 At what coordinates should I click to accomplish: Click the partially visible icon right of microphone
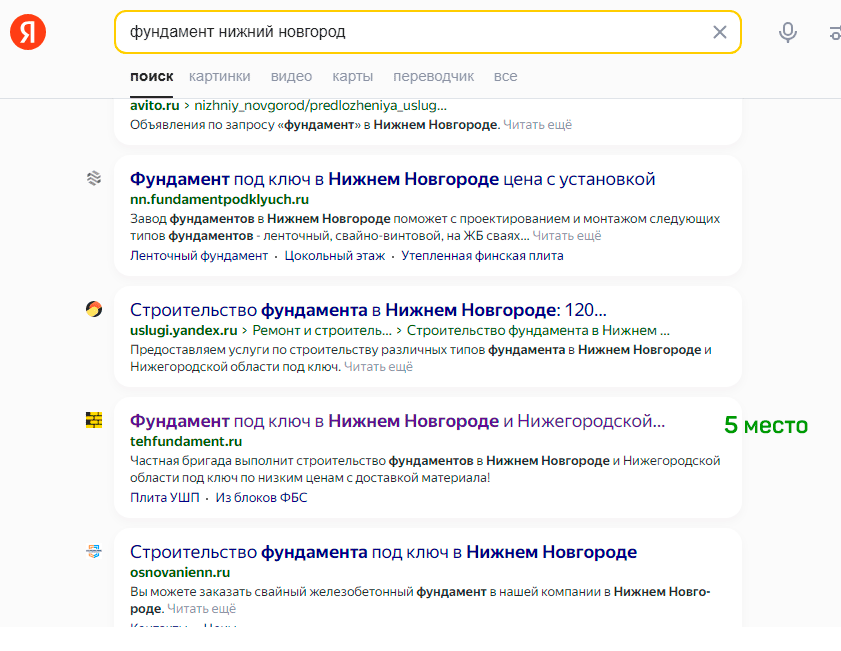pyautogui.click(x=834, y=32)
